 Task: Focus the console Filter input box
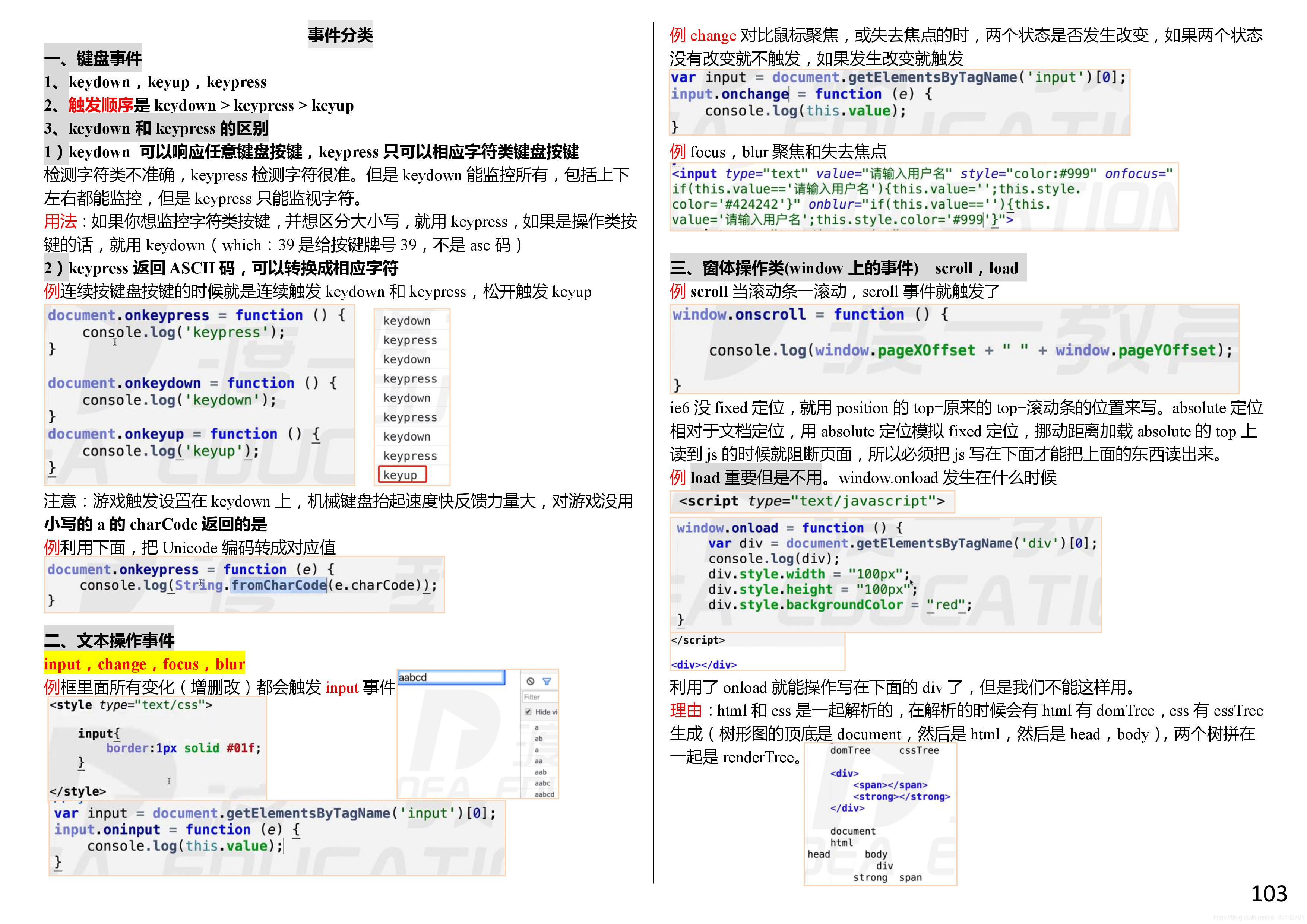coord(539,697)
